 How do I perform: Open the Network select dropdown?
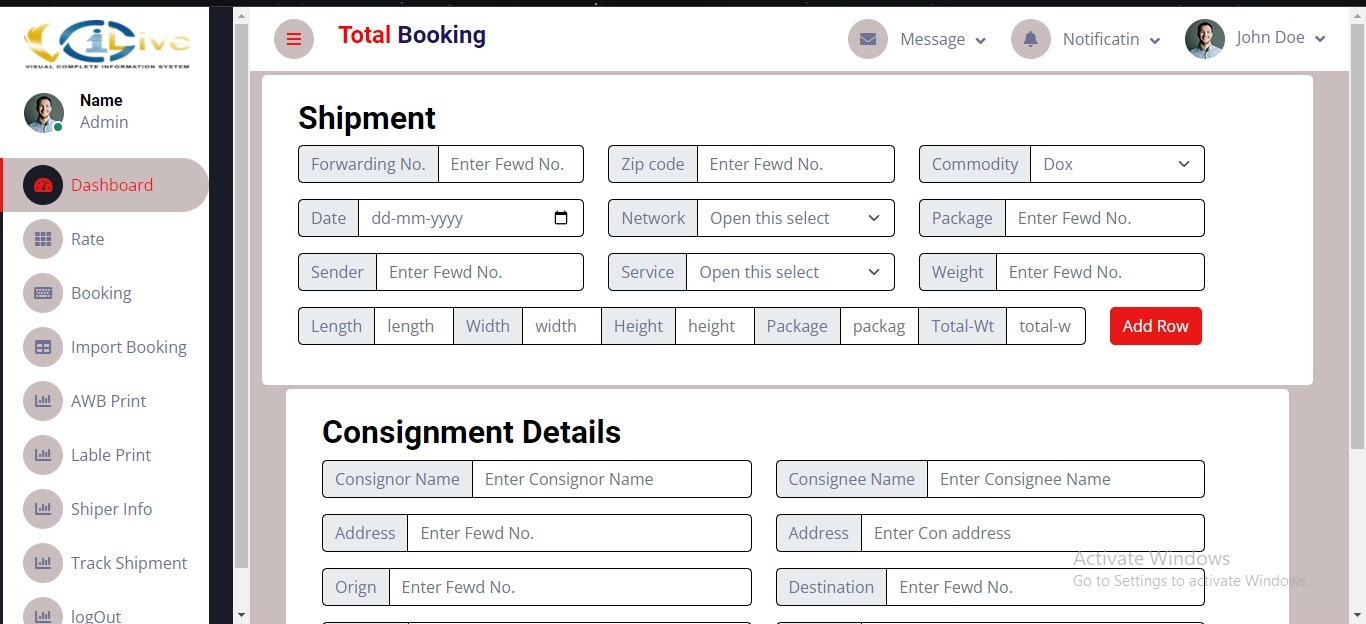[x=795, y=218]
